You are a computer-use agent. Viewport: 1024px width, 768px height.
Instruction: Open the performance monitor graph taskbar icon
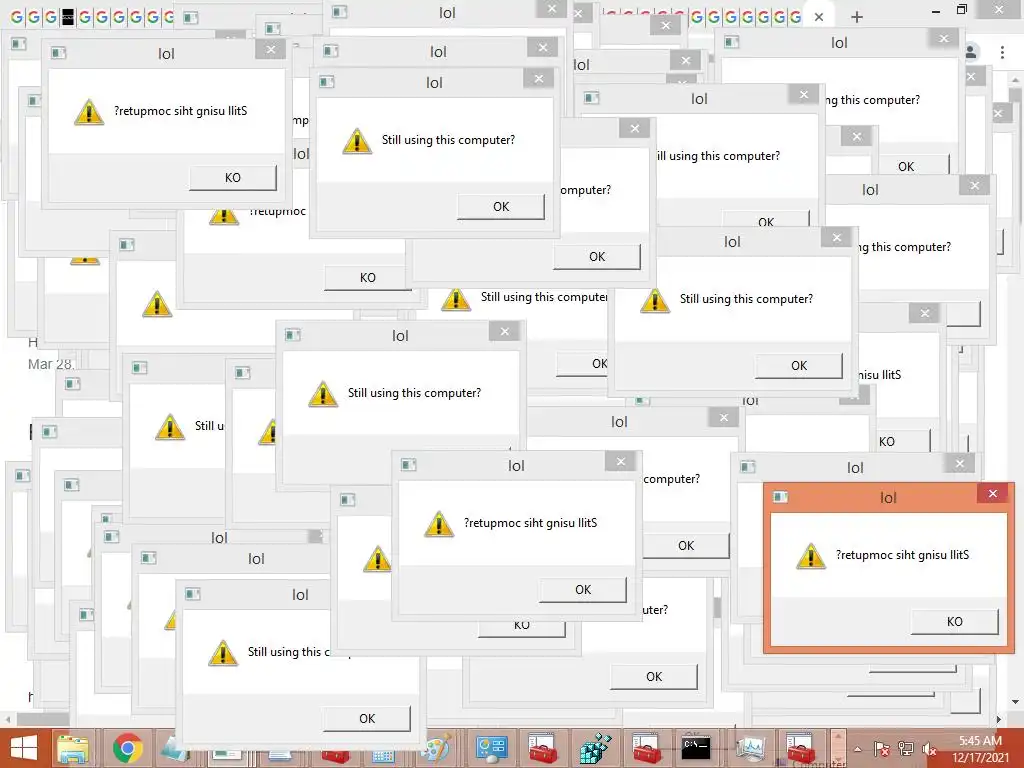(750, 748)
